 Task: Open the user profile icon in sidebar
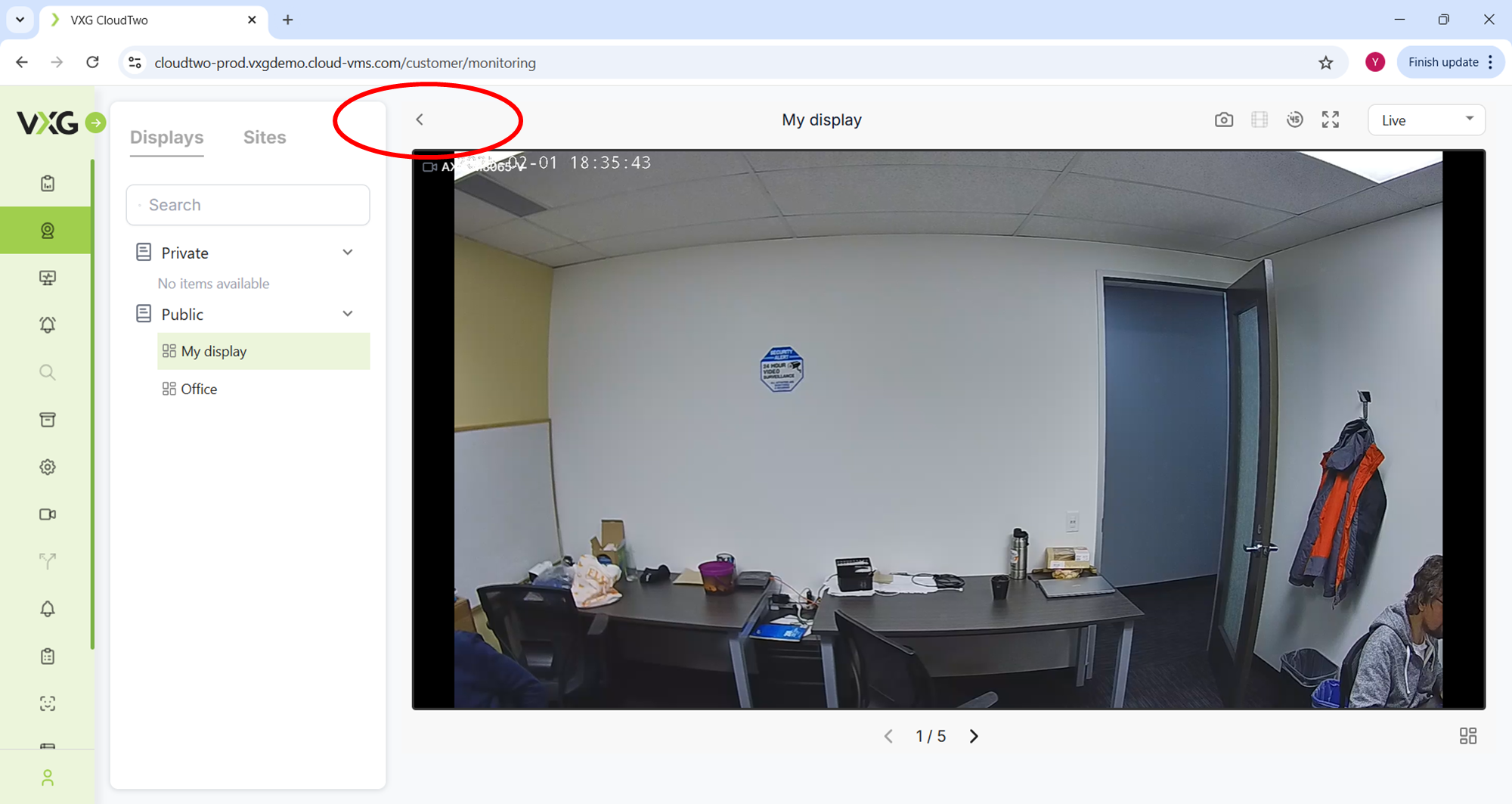pos(48,778)
